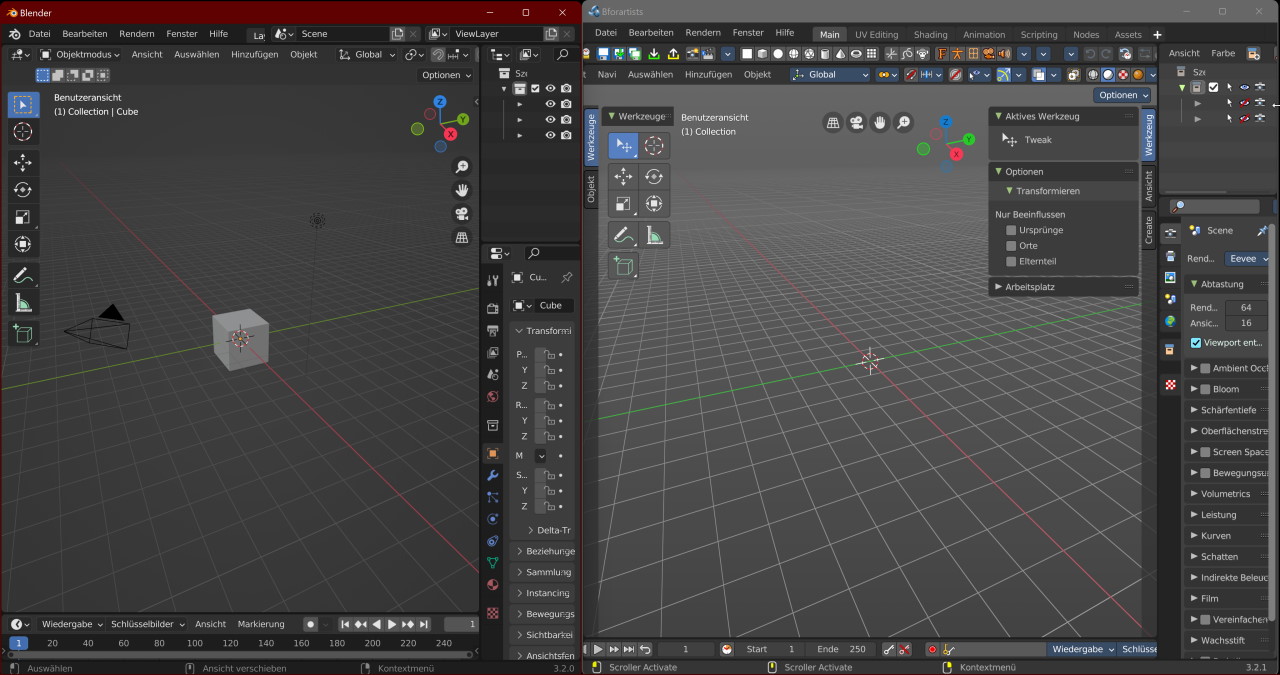Select the Rotate tool in Blender's toolbar
The height and width of the screenshot is (675, 1280).
(x=23, y=190)
